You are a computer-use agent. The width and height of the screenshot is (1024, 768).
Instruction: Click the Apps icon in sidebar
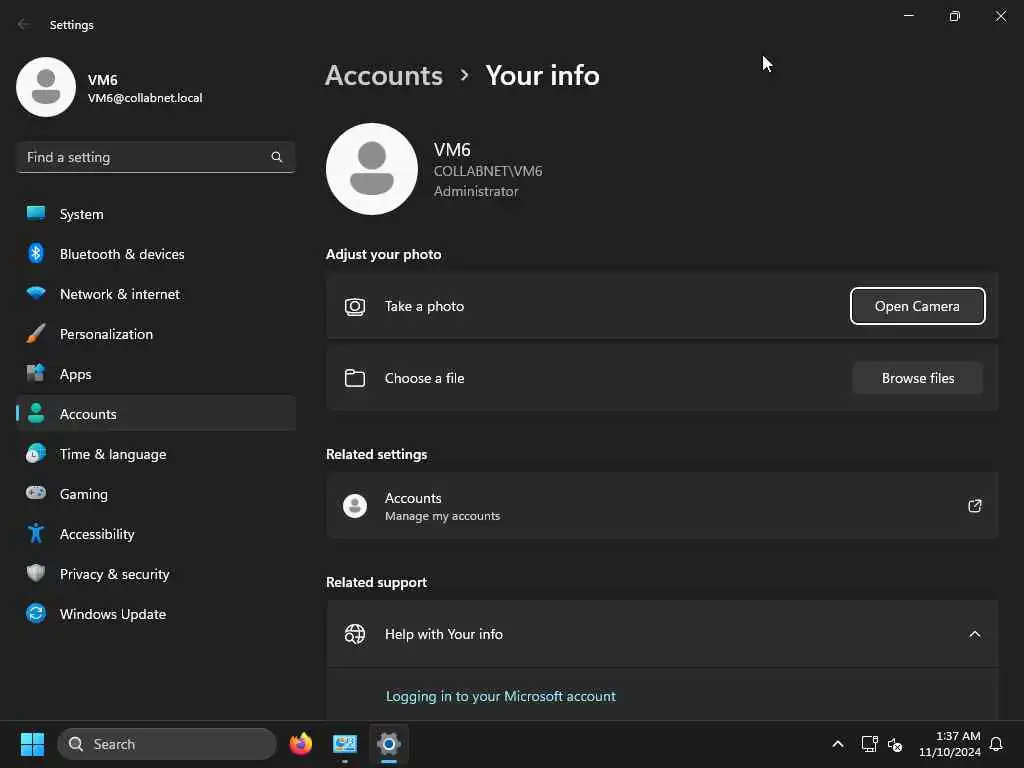coord(36,374)
